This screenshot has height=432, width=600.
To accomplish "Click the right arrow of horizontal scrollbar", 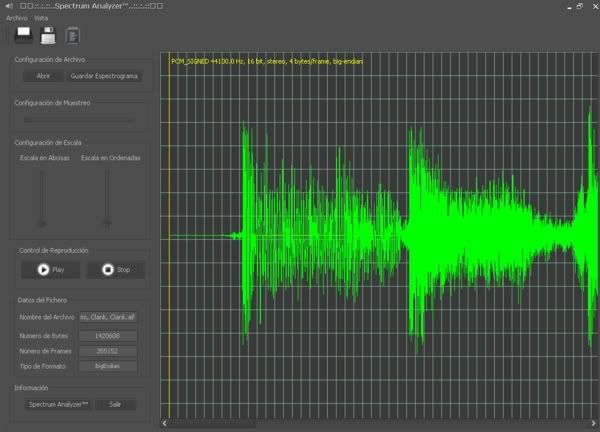I will (x=593, y=423).
